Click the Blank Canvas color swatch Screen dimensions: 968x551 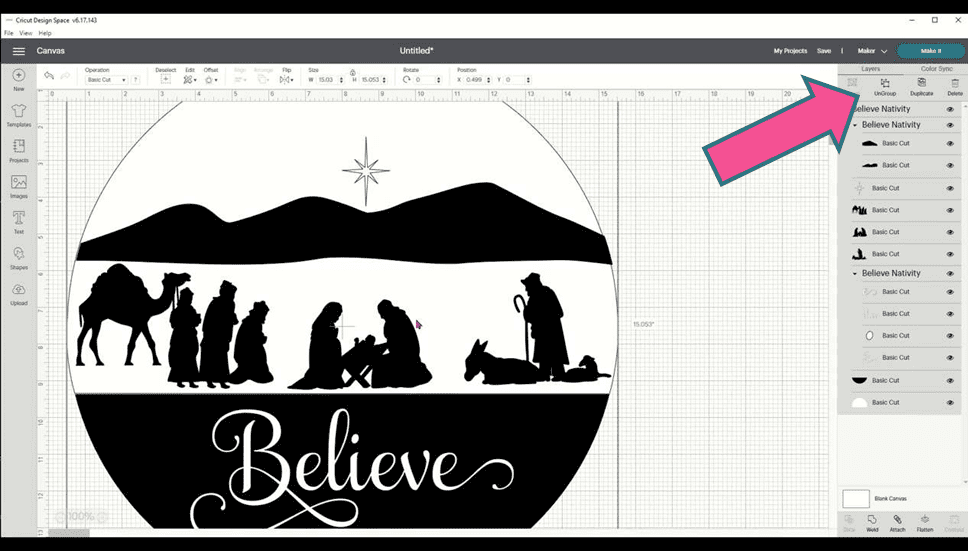point(856,499)
